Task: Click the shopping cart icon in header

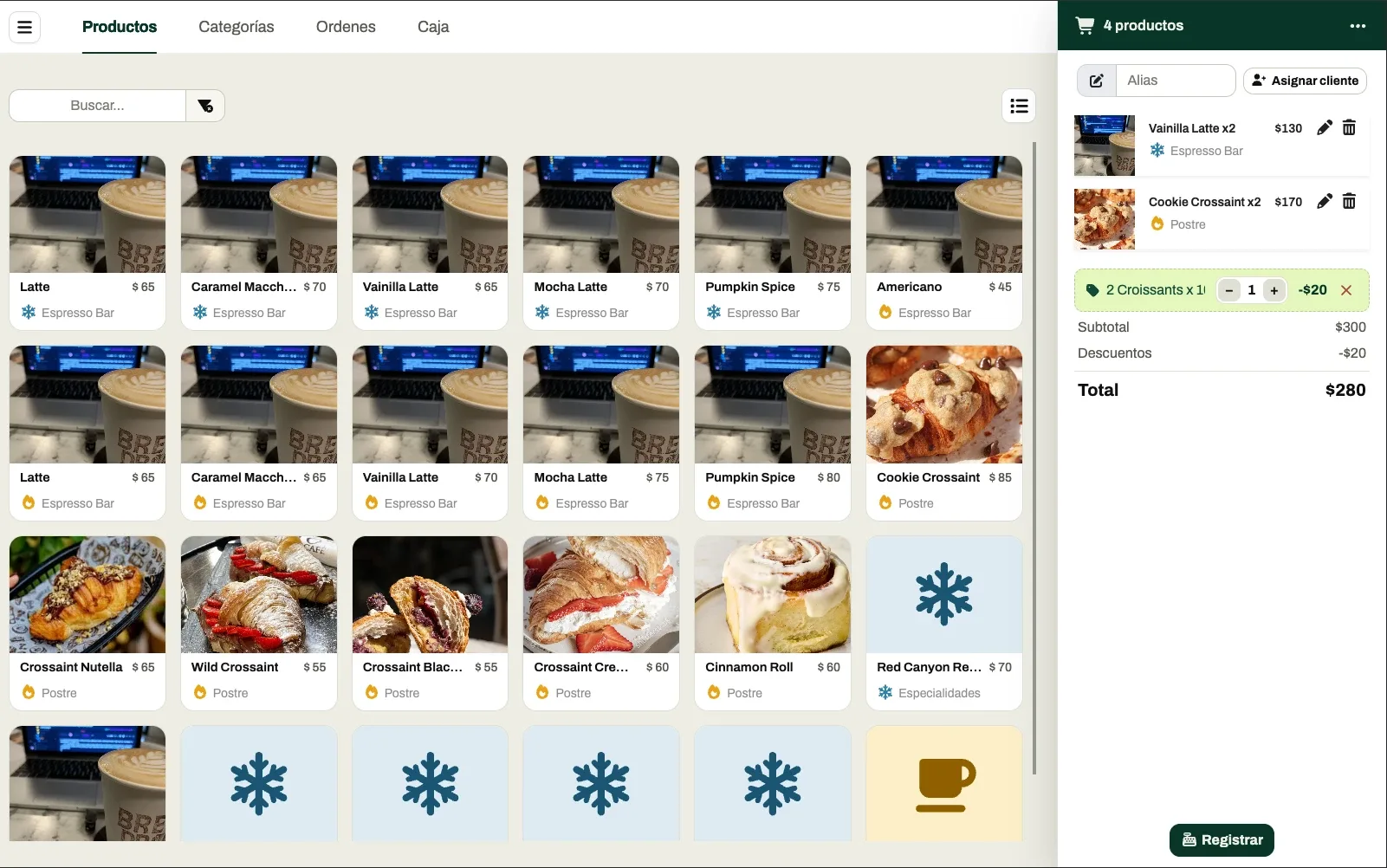Action: pos(1085,25)
